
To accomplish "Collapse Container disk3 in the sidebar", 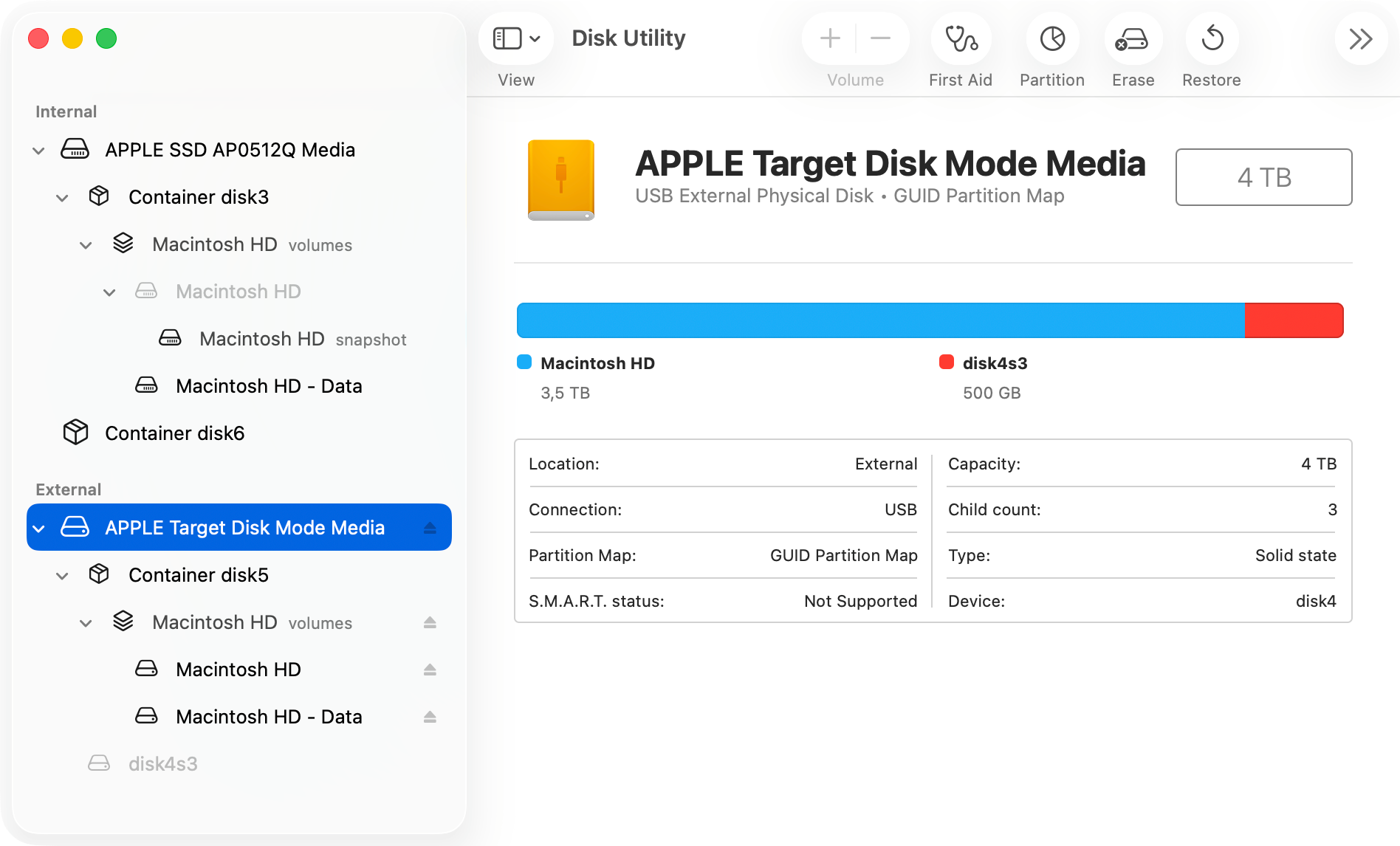I will (62, 198).
